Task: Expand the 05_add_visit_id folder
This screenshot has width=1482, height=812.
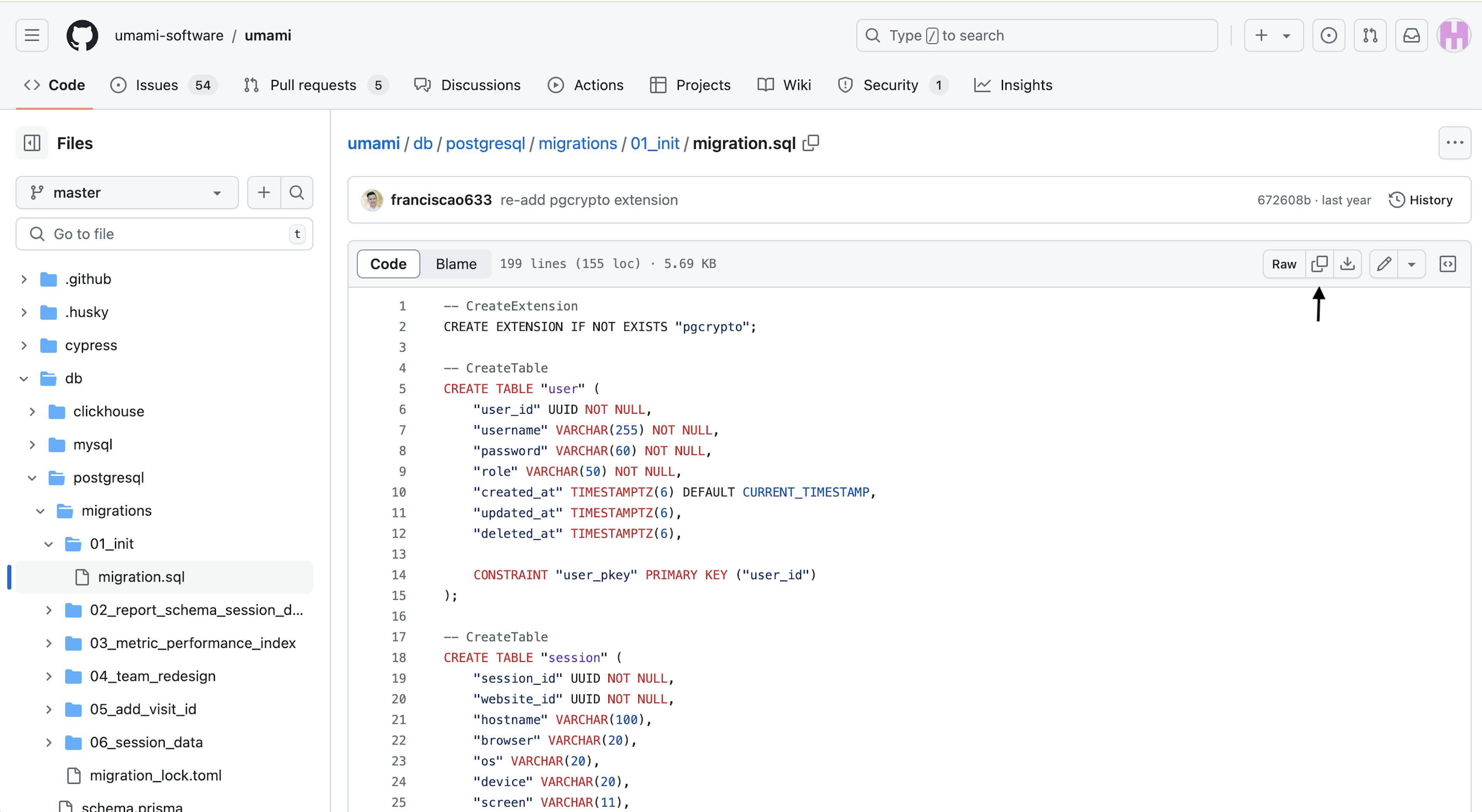Action: click(x=49, y=709)
